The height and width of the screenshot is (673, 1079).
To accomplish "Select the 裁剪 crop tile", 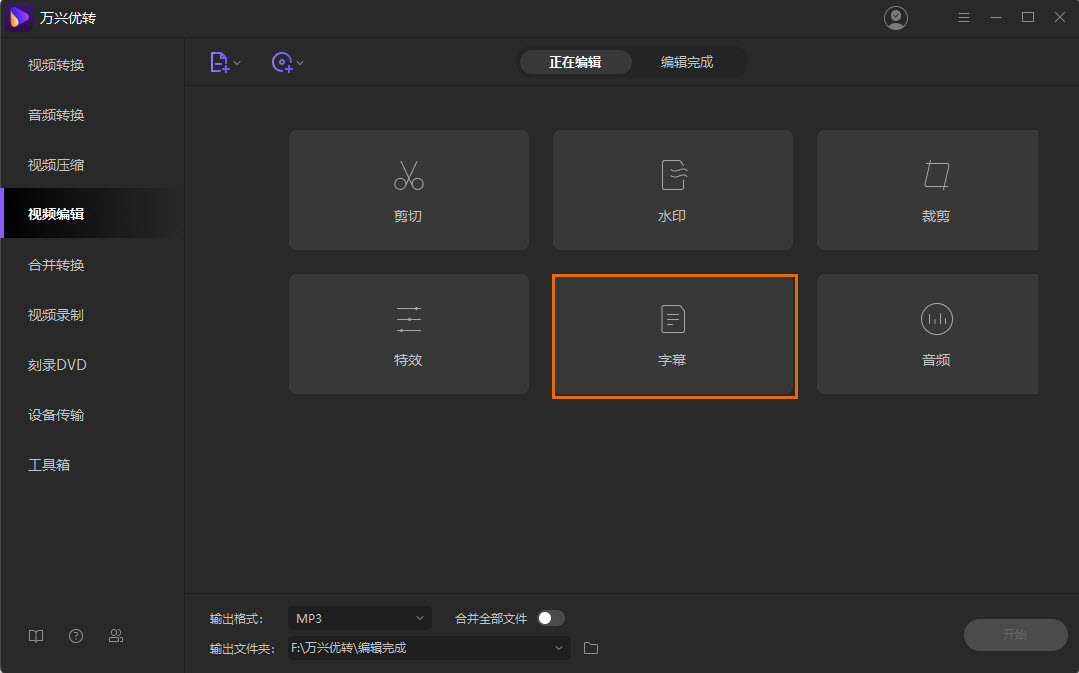I will tap(927, 190).
